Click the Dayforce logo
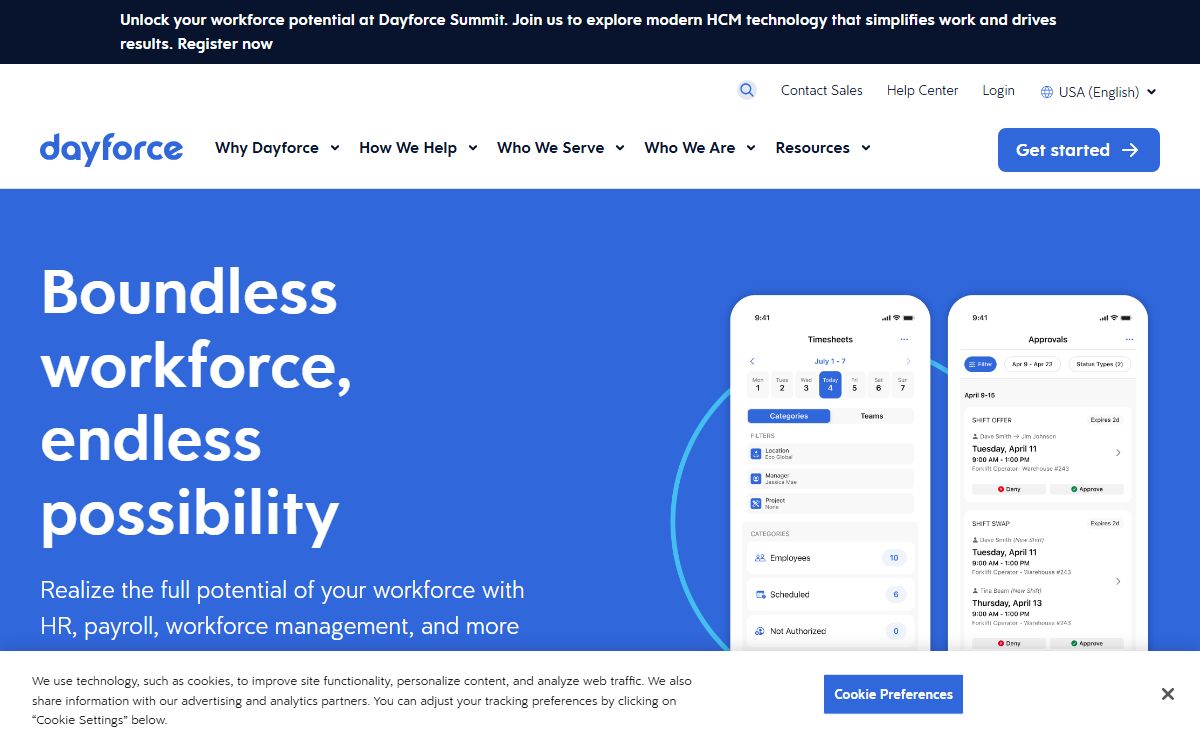Screen dimensions: 1200x740 [x=111, y=149]
